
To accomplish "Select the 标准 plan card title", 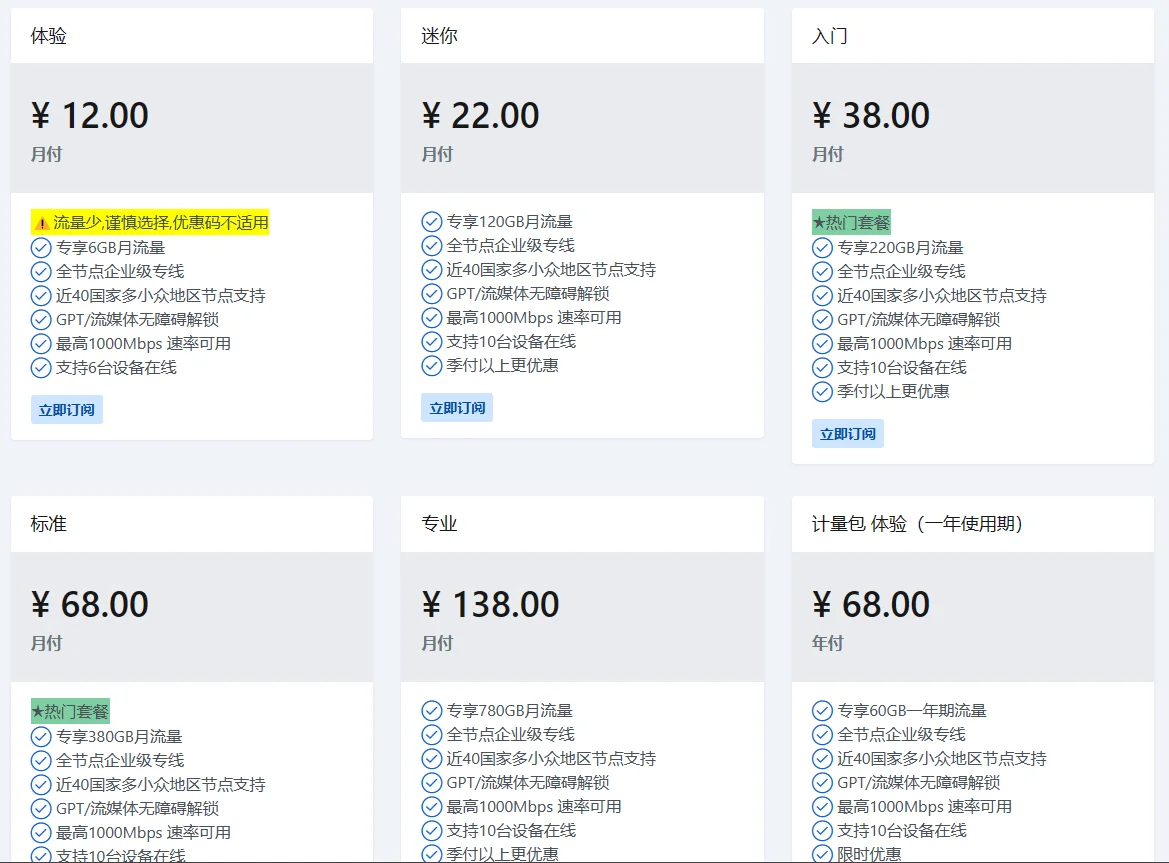I will (x=49, y=524).
